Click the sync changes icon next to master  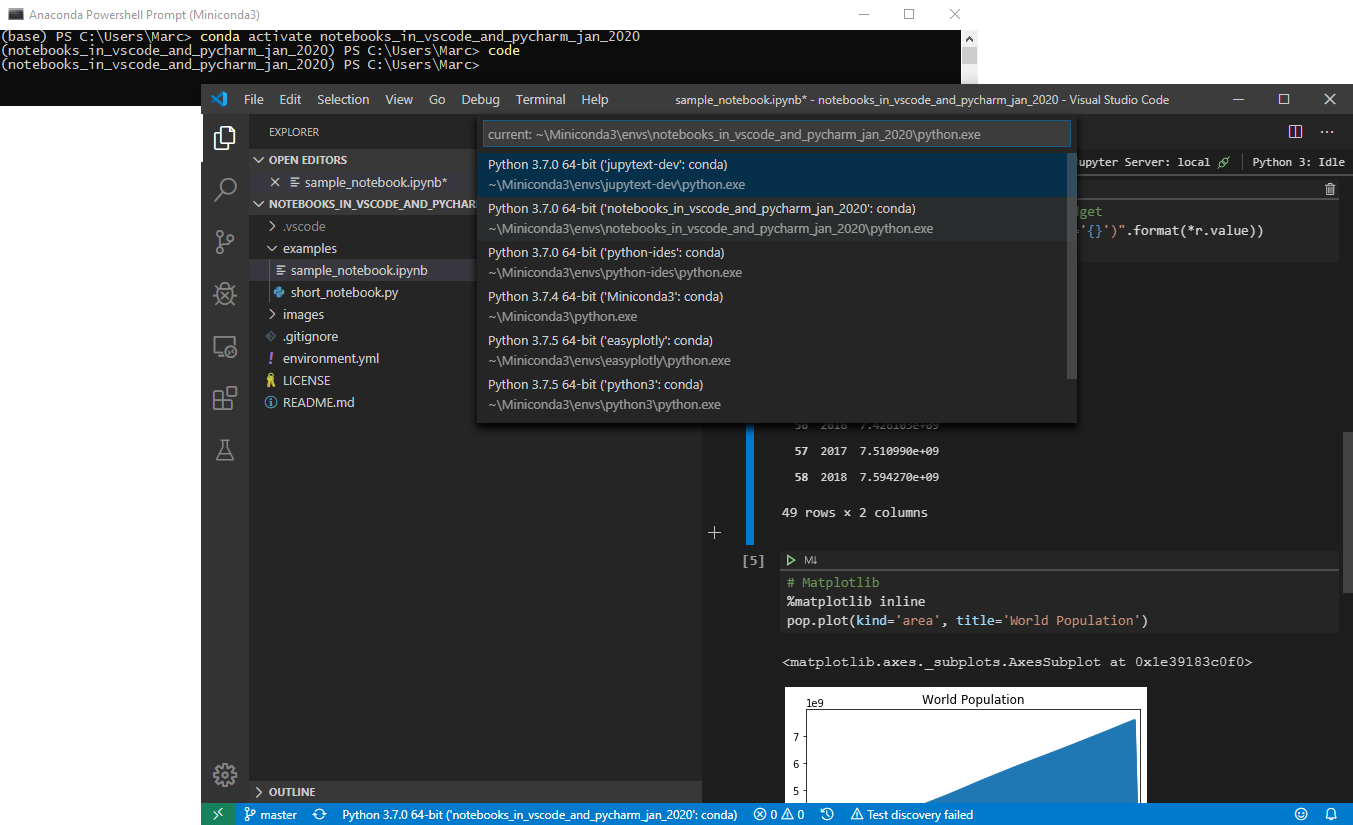(319, 814)
